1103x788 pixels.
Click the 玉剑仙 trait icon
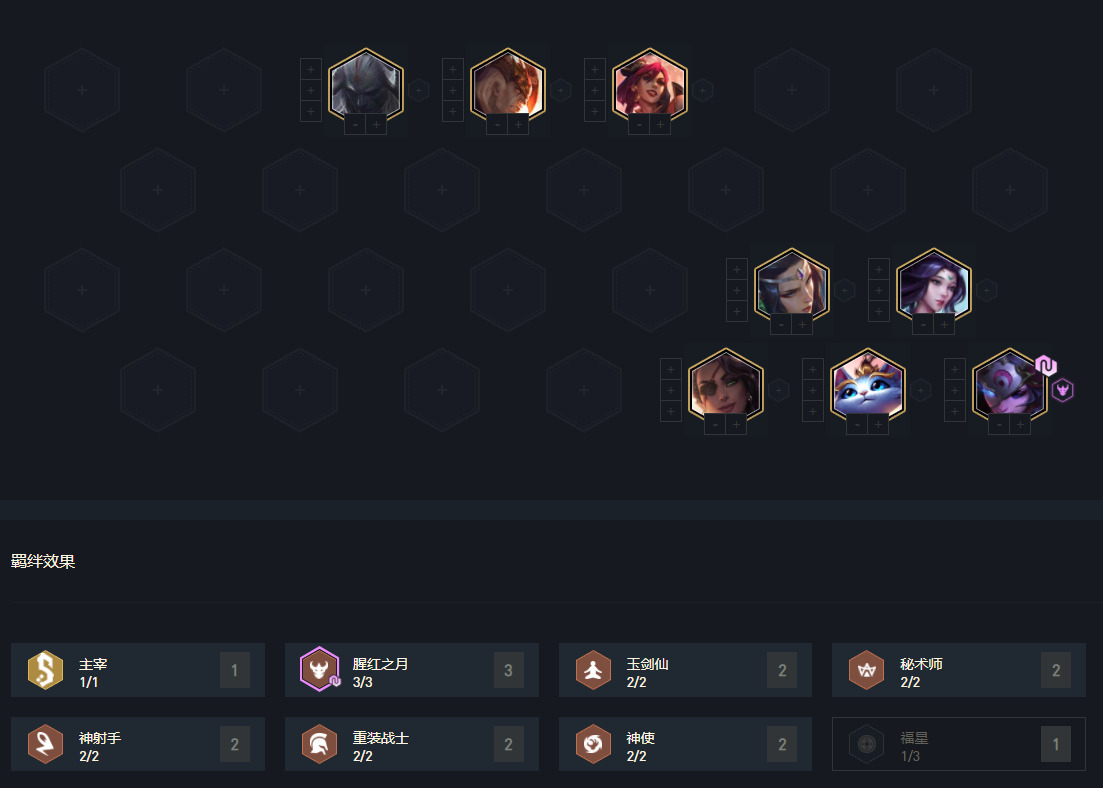593,669
